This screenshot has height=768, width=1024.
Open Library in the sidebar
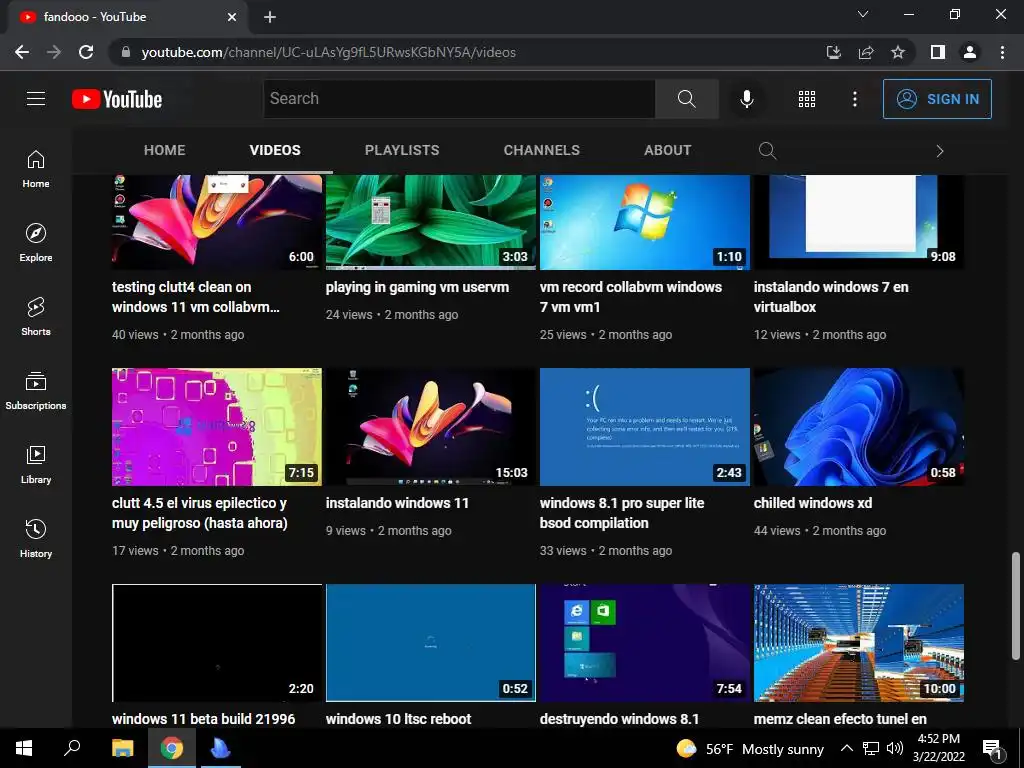[x=36, y=464]
